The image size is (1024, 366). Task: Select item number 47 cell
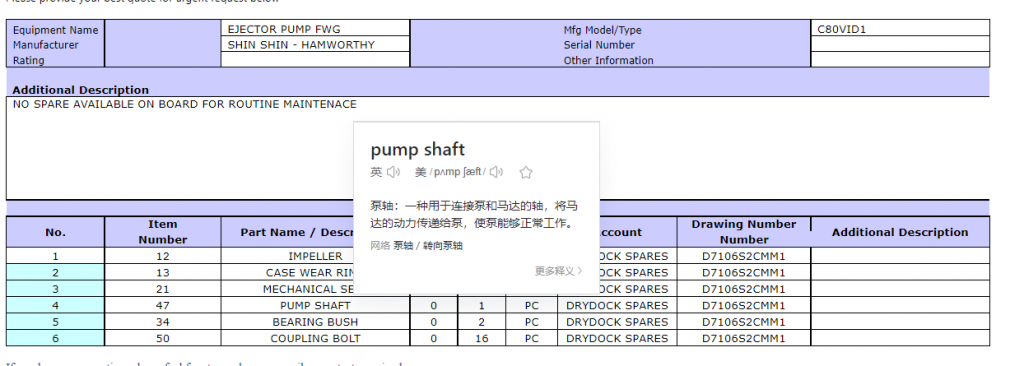pyautogui.click(x=163, y=305)
